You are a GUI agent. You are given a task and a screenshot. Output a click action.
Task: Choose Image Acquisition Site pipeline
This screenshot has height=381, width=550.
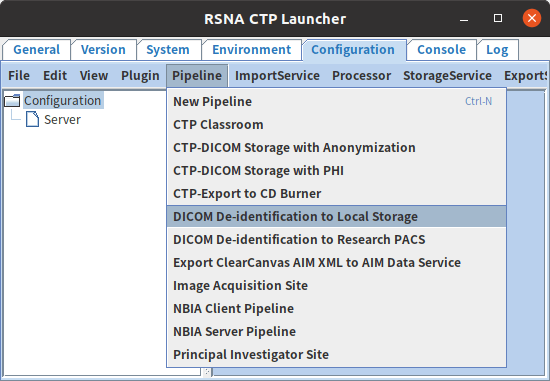(336, 285)
